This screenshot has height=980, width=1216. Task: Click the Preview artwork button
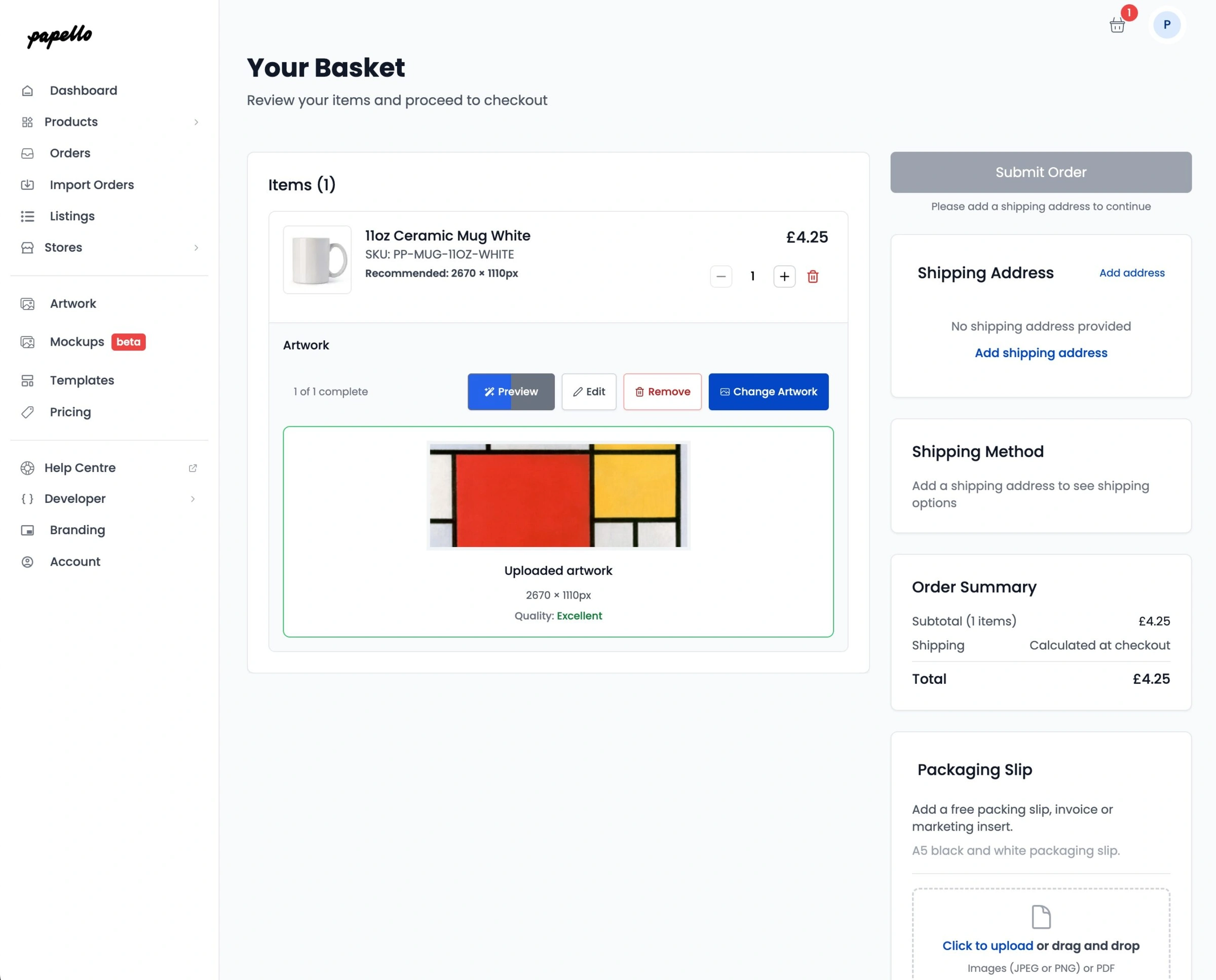click(511, 392)
